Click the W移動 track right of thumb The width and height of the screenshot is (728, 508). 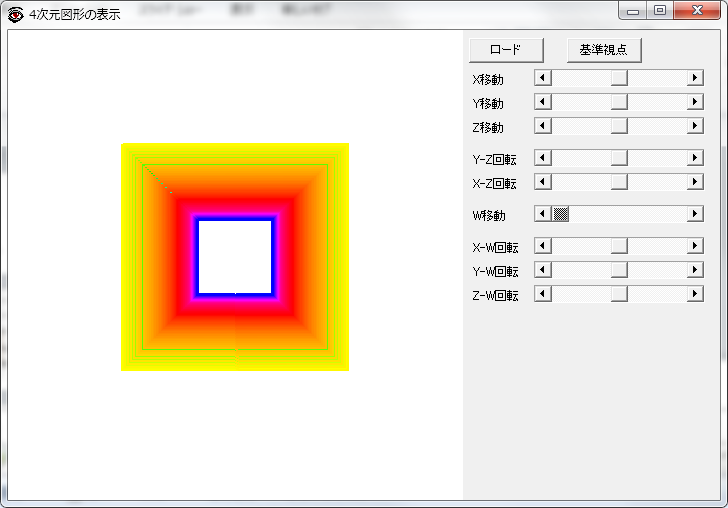[x=628, y=214]
